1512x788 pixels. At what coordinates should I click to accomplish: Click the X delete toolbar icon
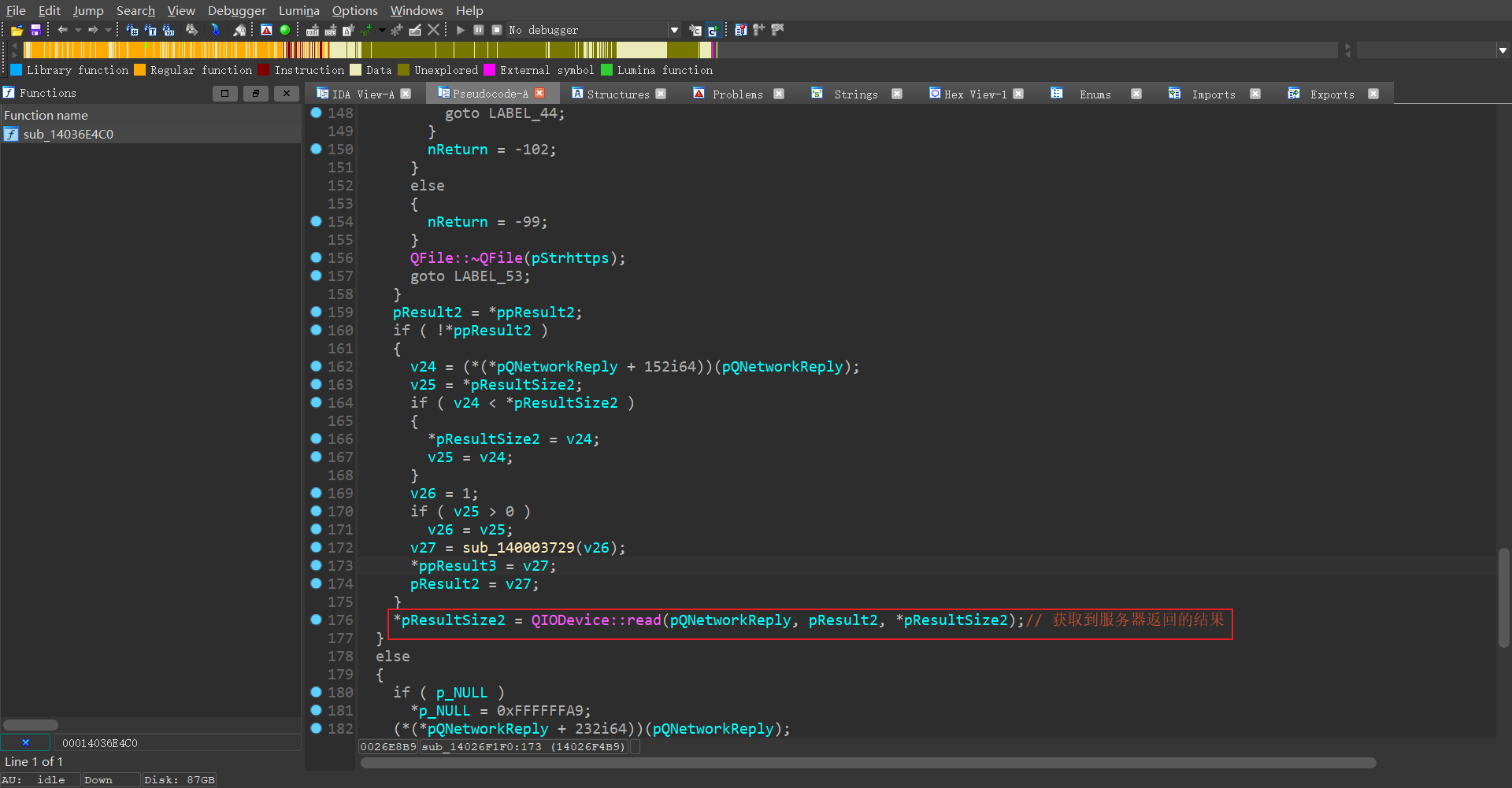coord(434,30)
